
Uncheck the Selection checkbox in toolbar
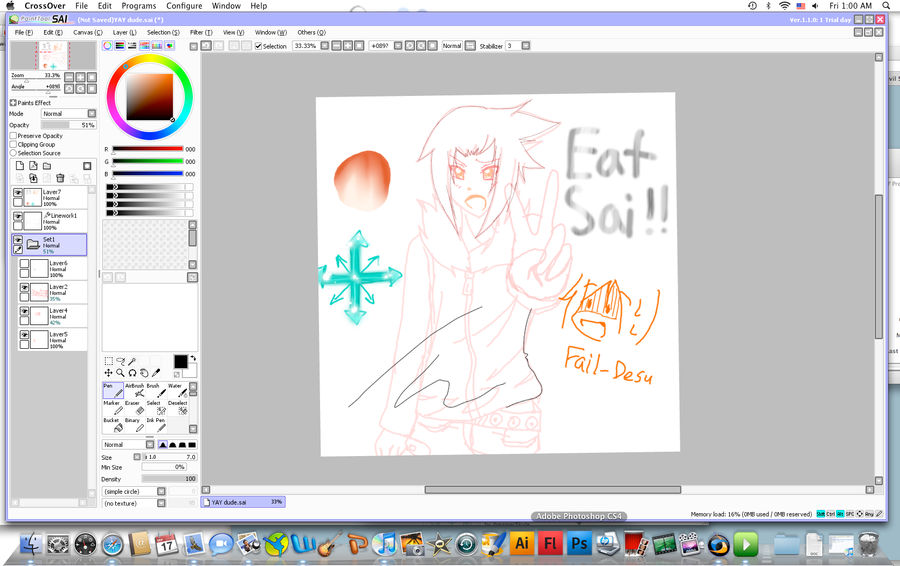point(258,46)
